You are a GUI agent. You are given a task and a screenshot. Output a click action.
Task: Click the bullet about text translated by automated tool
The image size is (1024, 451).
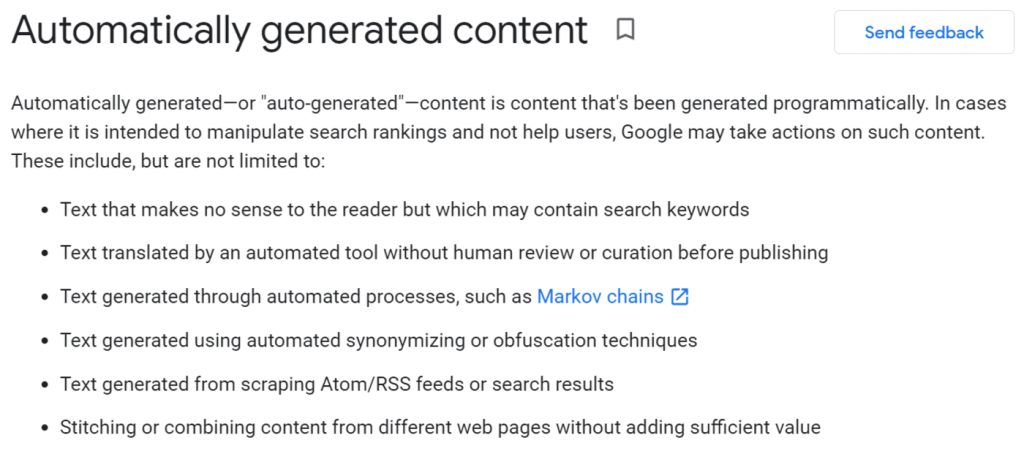(444, 253)
